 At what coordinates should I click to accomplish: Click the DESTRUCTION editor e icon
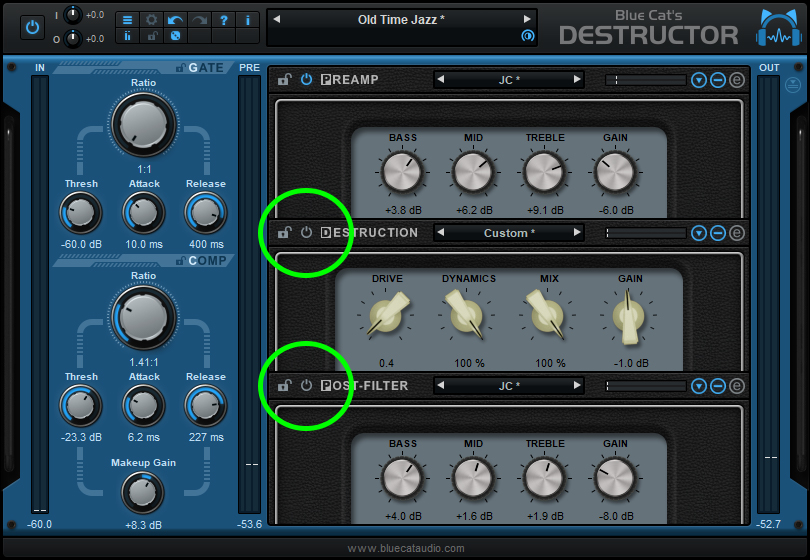(737, 233)
